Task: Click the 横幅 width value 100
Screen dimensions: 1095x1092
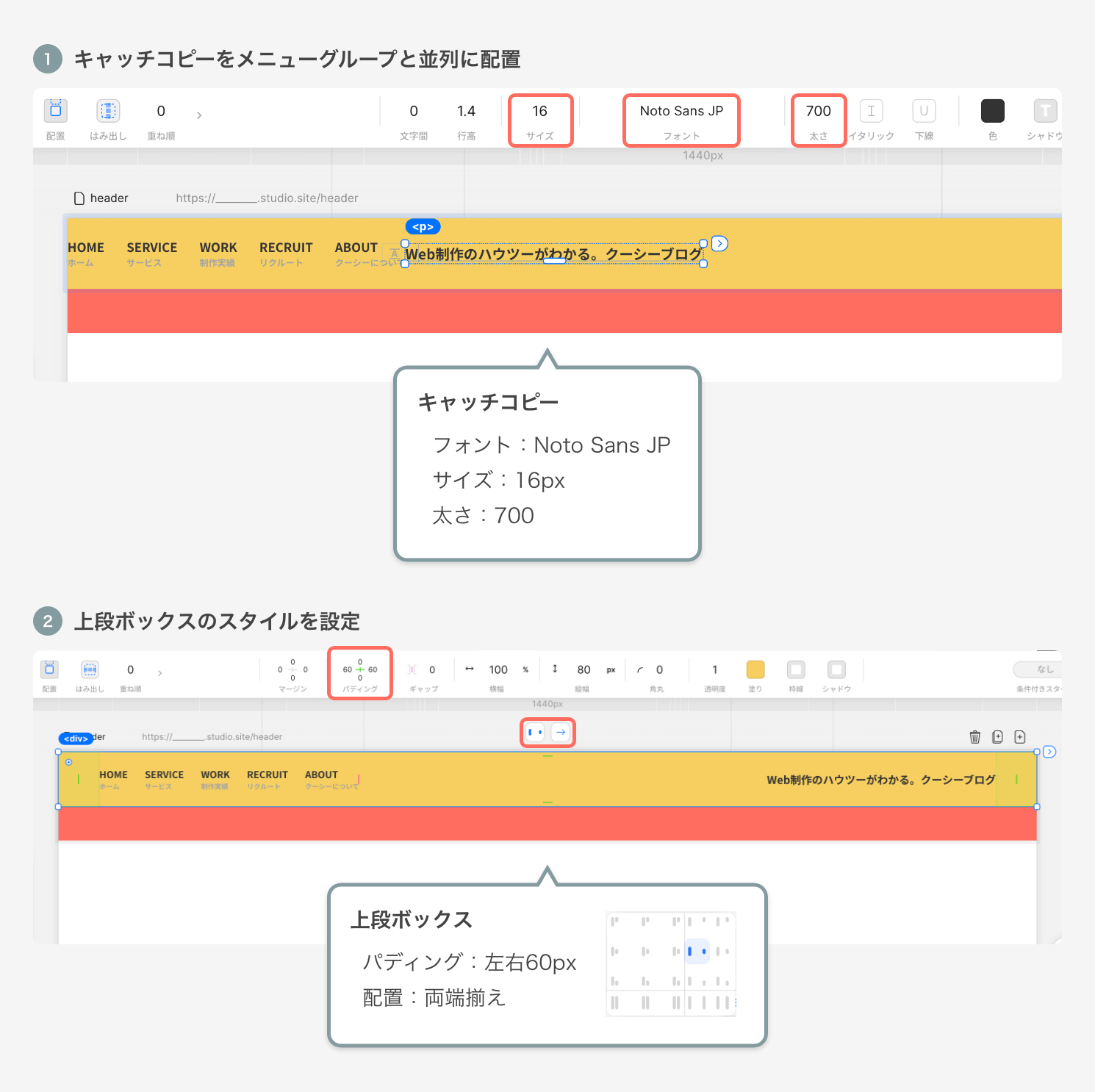Action: tap(498, 669)
